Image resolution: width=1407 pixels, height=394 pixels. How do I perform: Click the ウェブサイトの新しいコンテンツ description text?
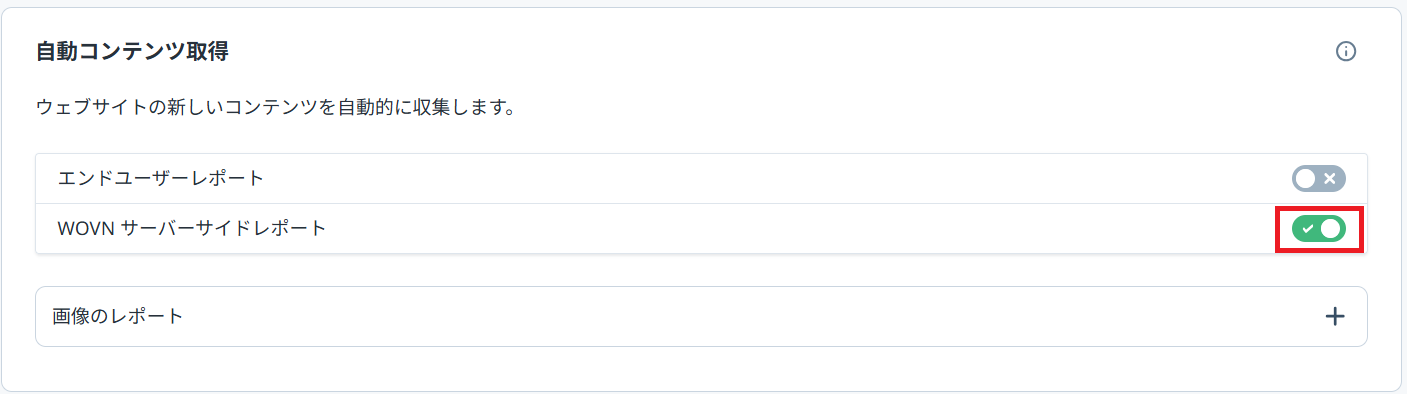click(x=275, y=106)
